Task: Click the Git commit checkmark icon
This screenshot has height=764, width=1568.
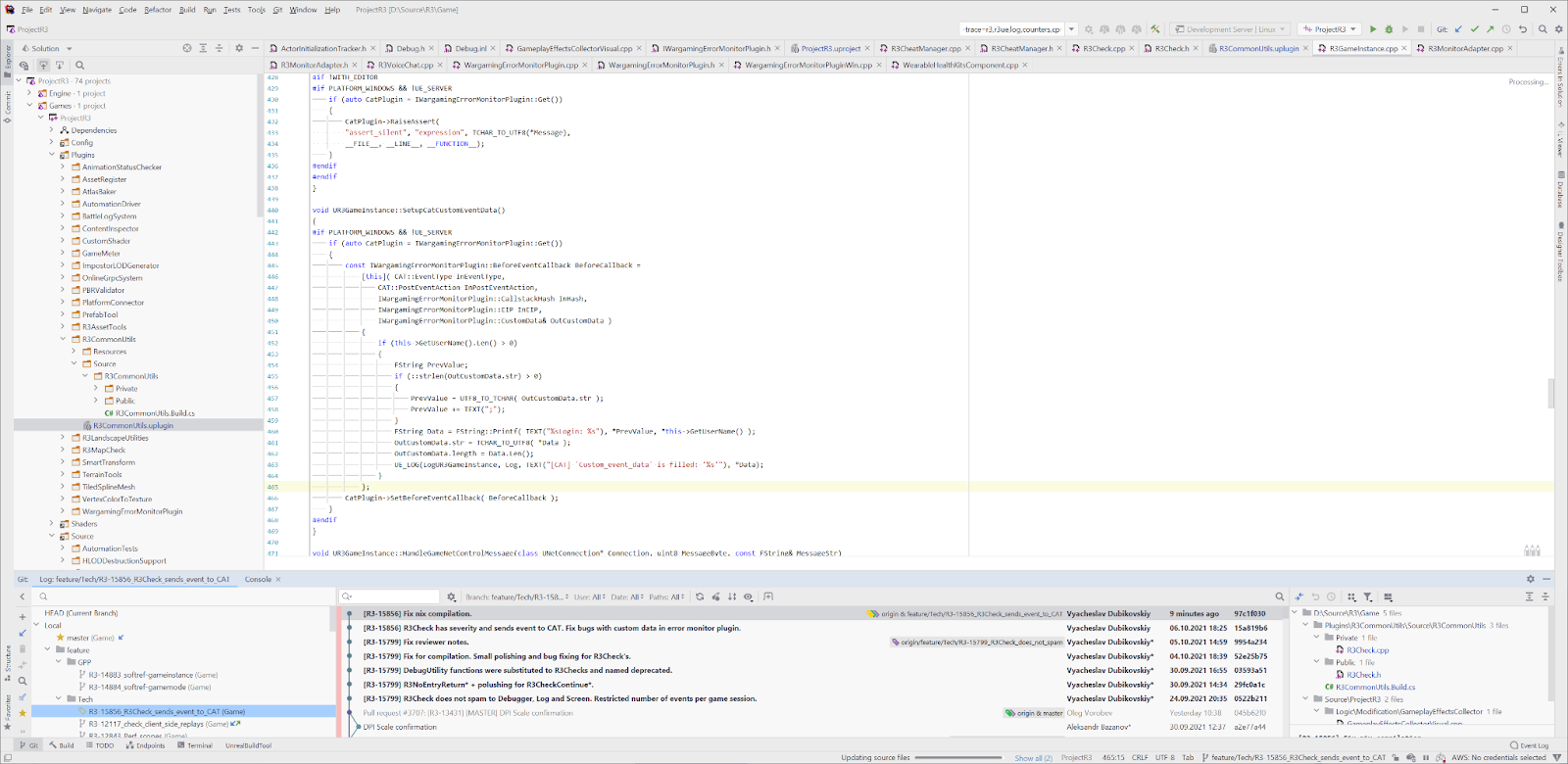Action: pyautogui.click(x=1474, y=29)
